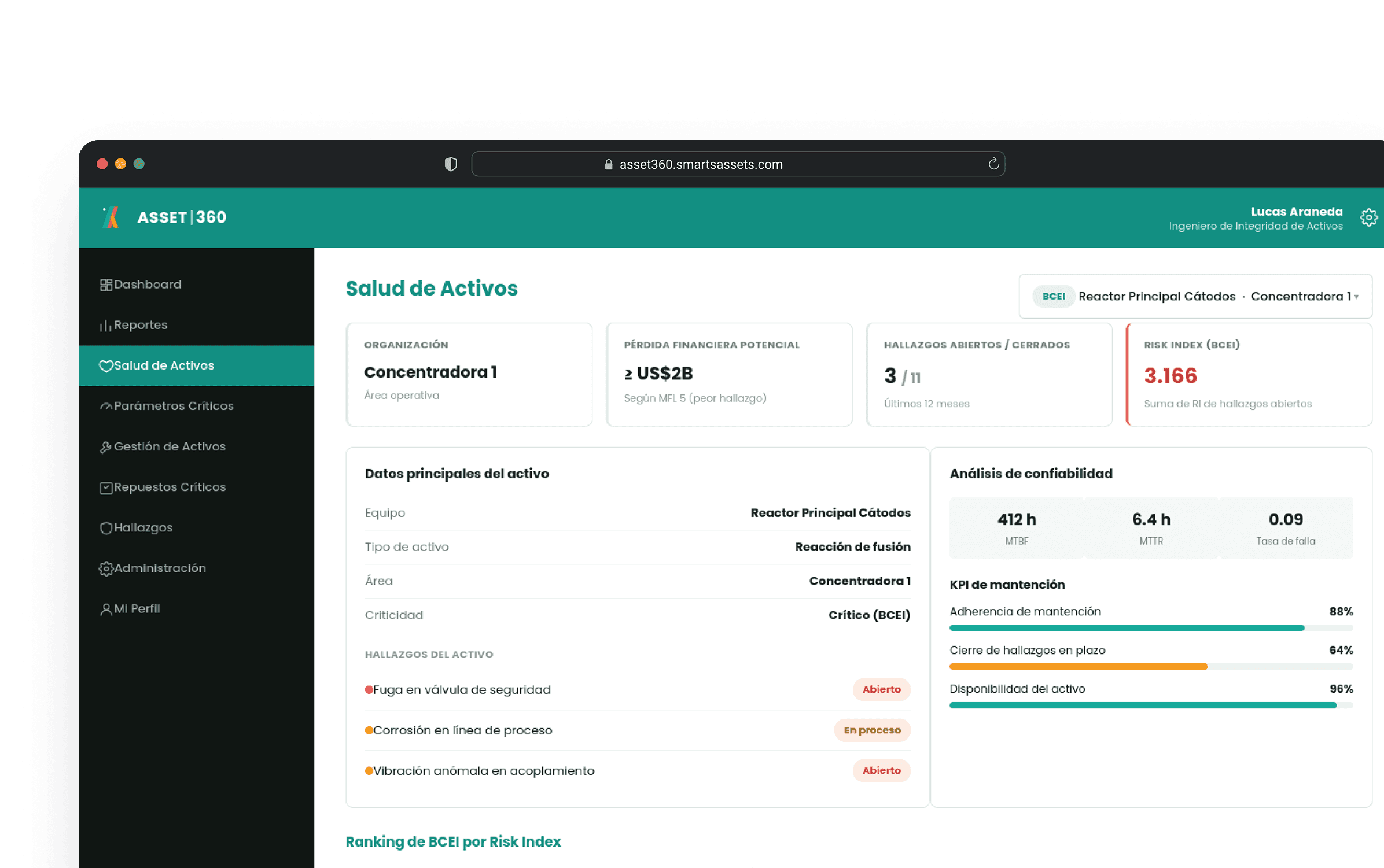
Task: Reload the page with the refresh icon
Action: coord(993,164)
